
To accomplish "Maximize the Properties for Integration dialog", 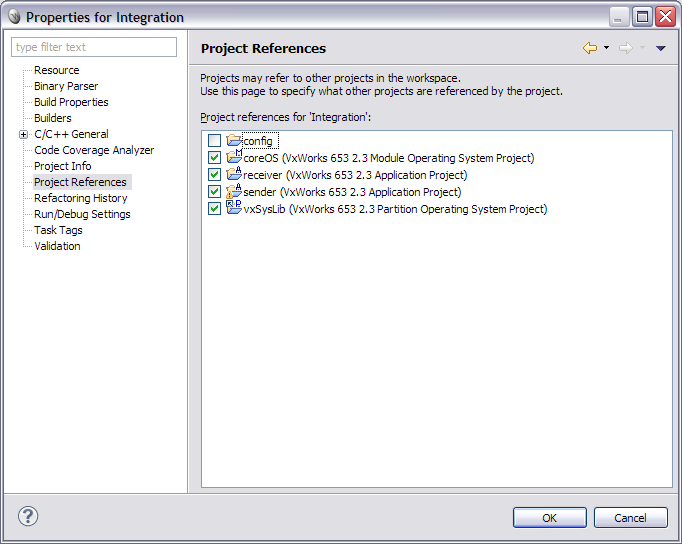I will [x=642, y=17].
